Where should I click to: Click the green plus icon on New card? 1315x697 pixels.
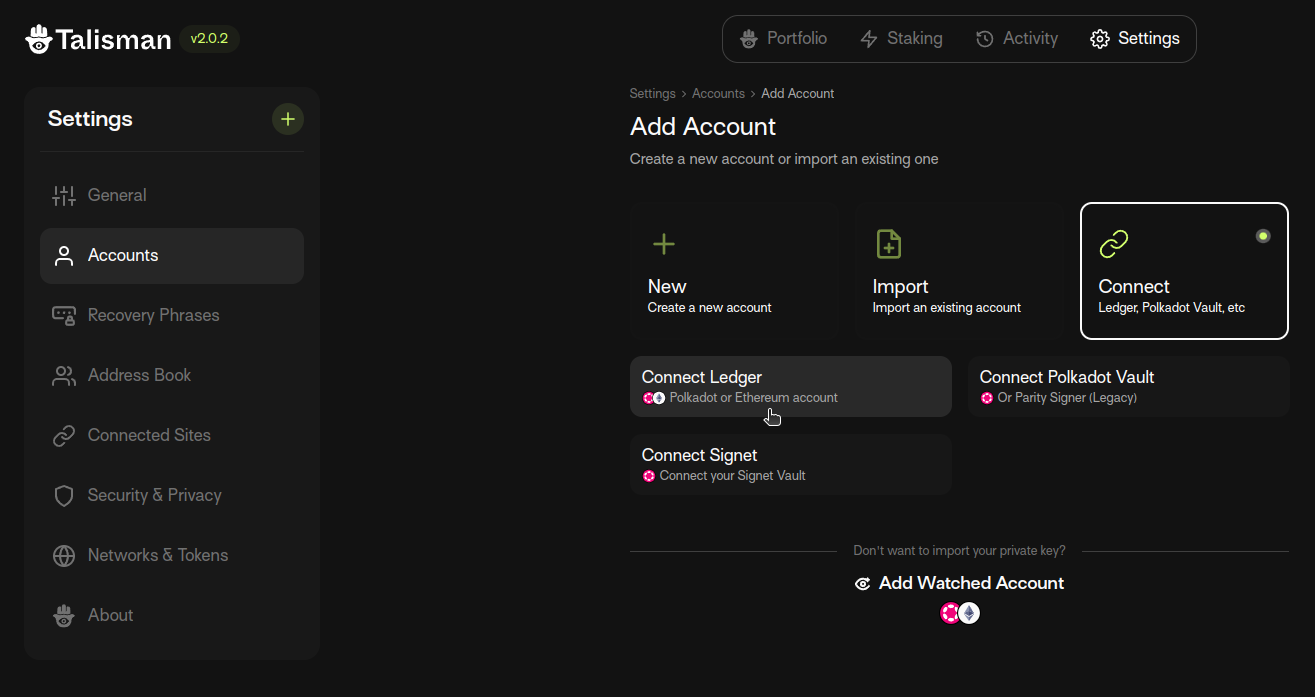click(664, 244)
